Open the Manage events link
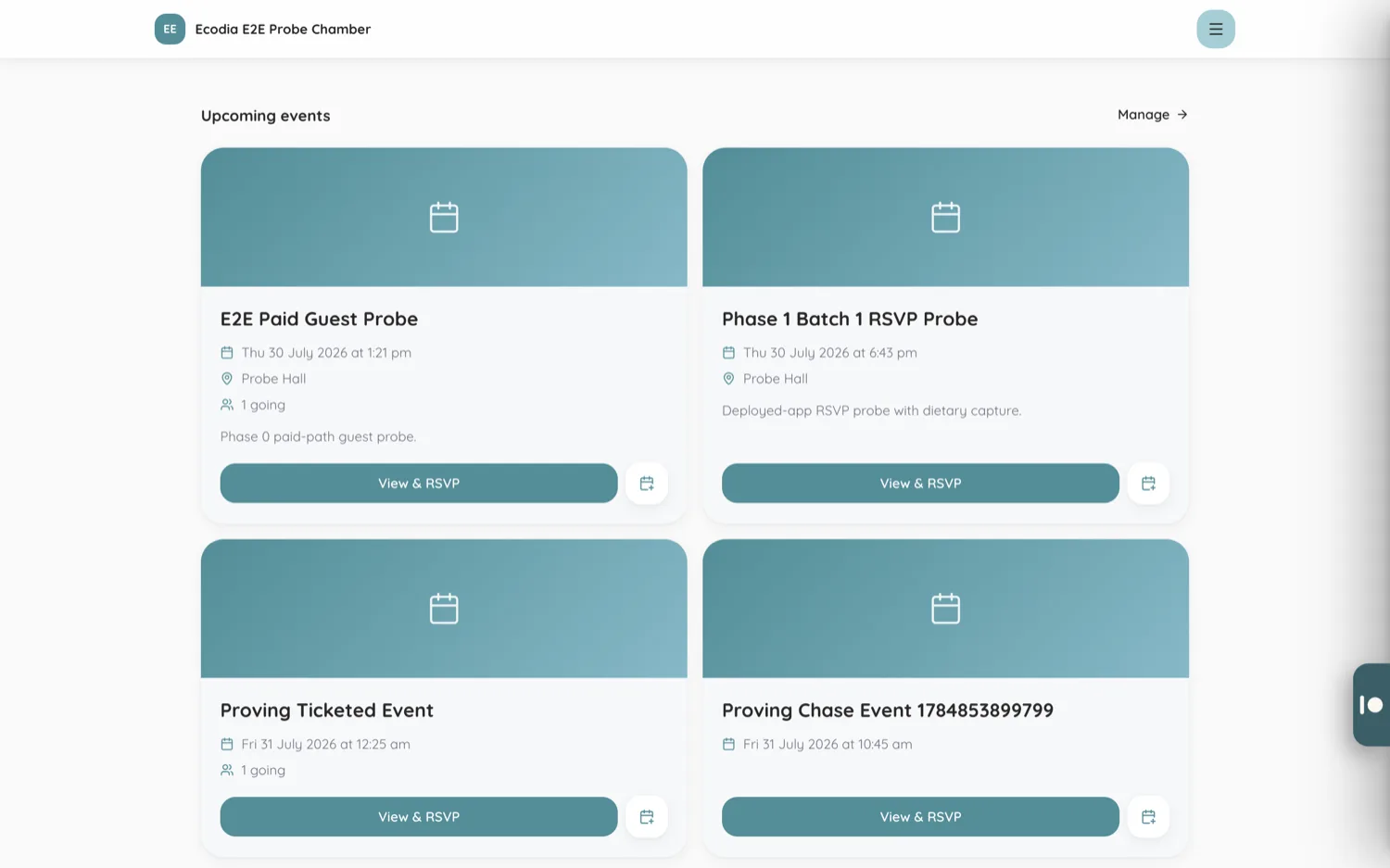Viewport: 1390px width, 868px height. coord(1152,115)
